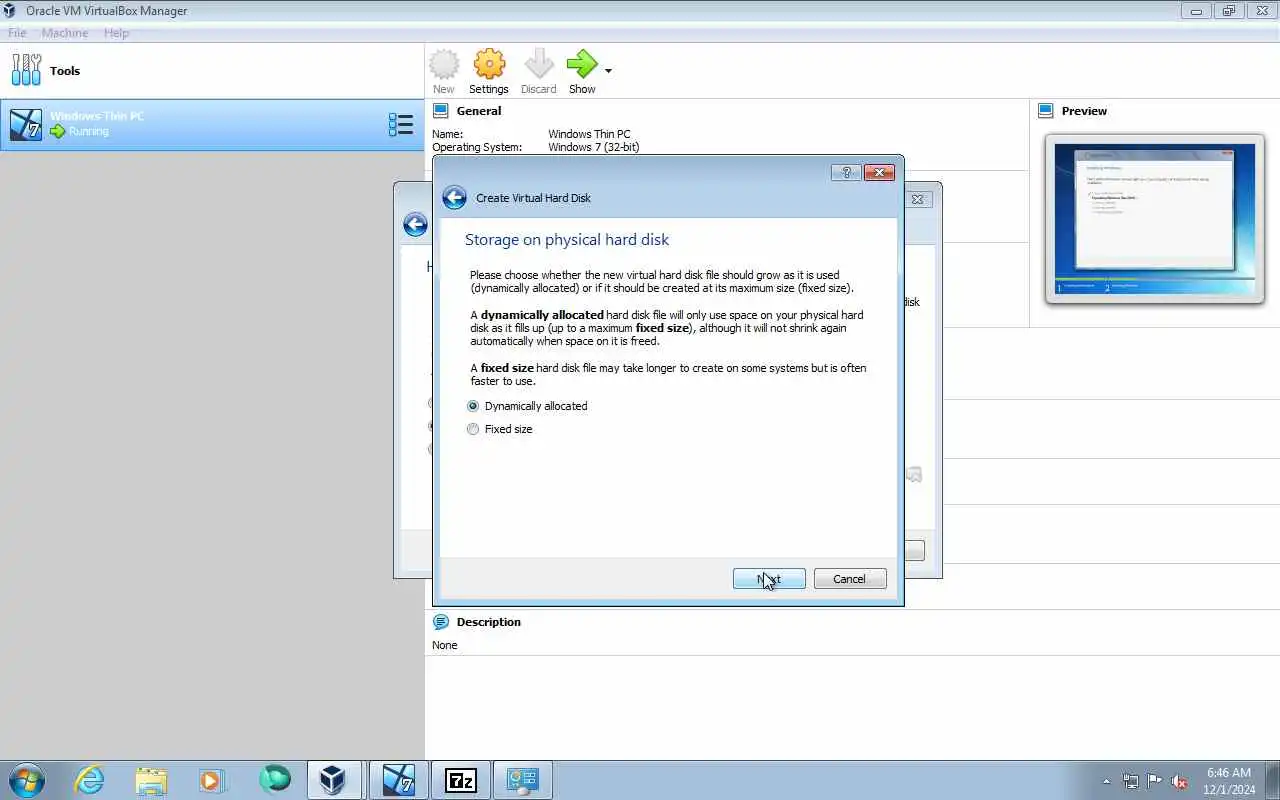The height and width of the screenshot is (800, 1280).
Task: Click the Tools icon in the sidebar
Action: coord(27,70)
